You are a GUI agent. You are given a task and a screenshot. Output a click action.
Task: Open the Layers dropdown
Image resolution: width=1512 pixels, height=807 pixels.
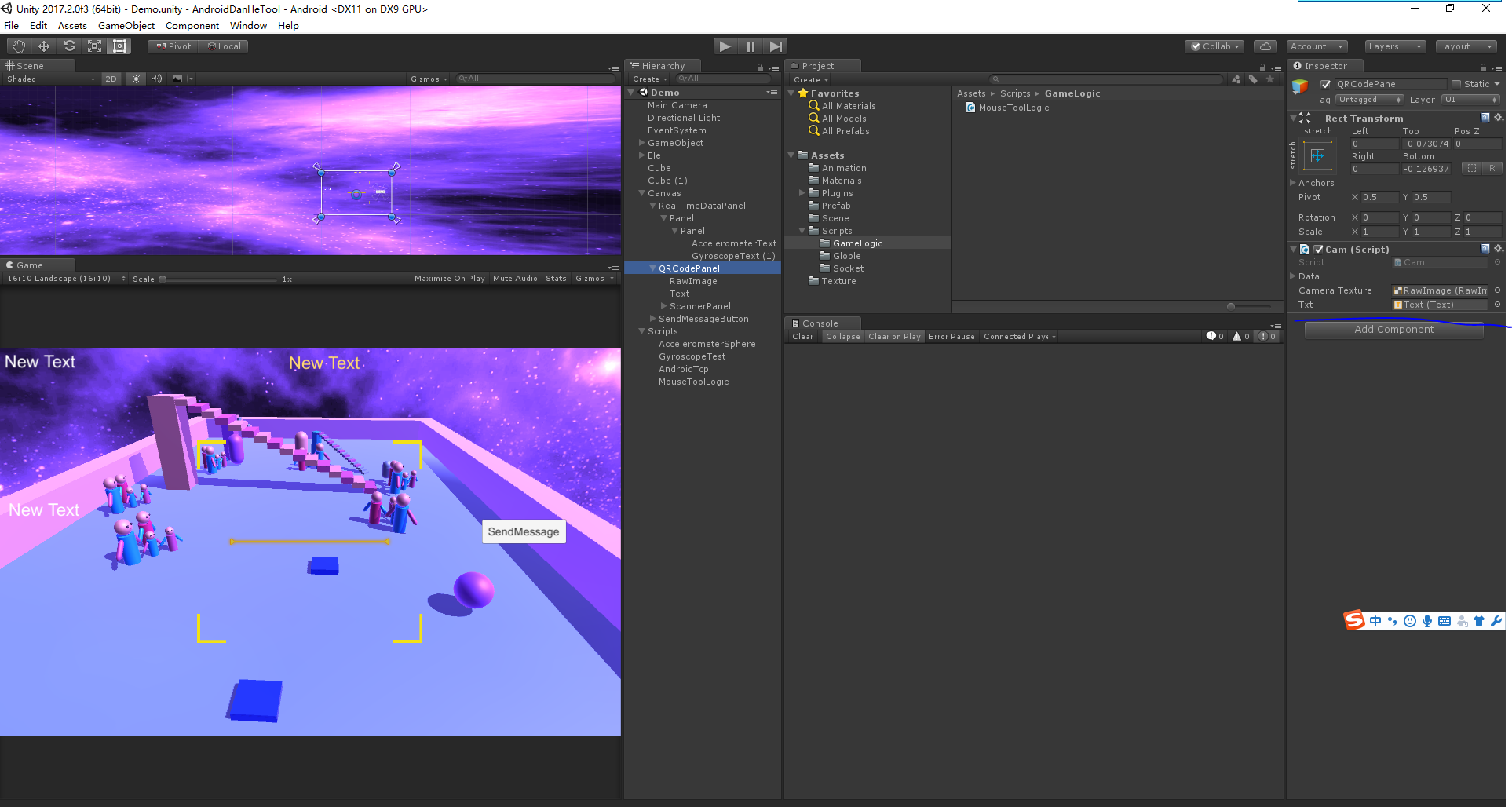click(1394, 46)
